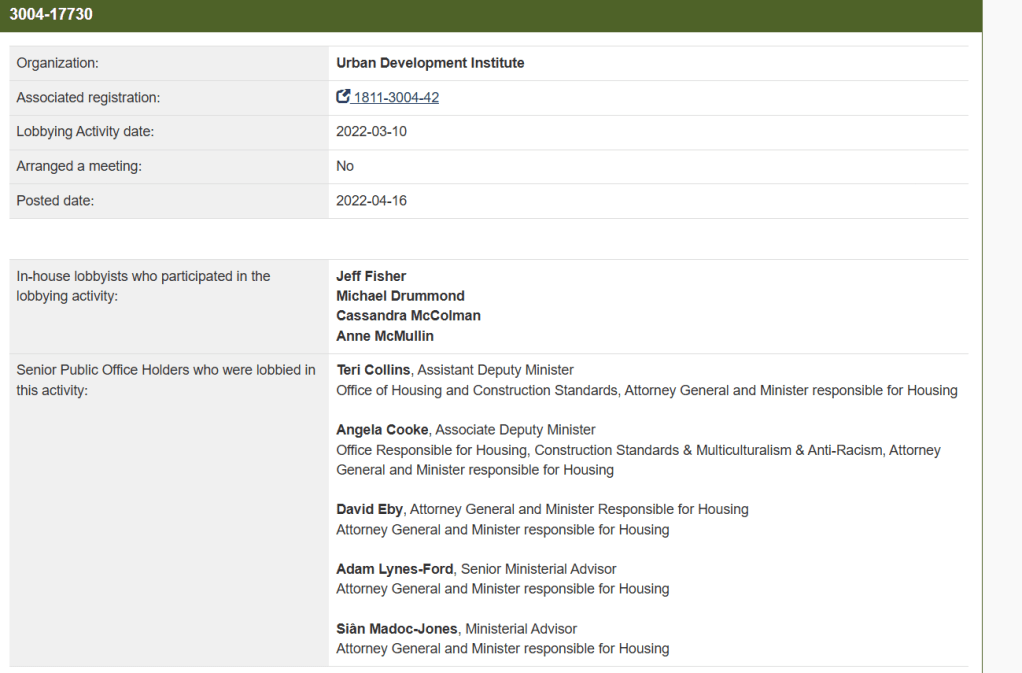The height and width of the screenshot is (673, 1022).
Task: Click the 'Senior Public Office Holders' row label
Action: (x=165, y=370)
